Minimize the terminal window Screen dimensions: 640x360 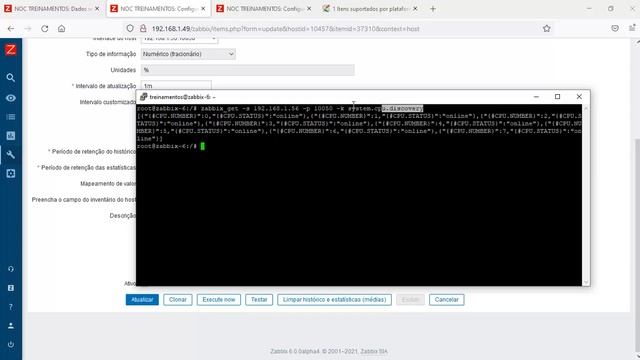tap(536, 97)
